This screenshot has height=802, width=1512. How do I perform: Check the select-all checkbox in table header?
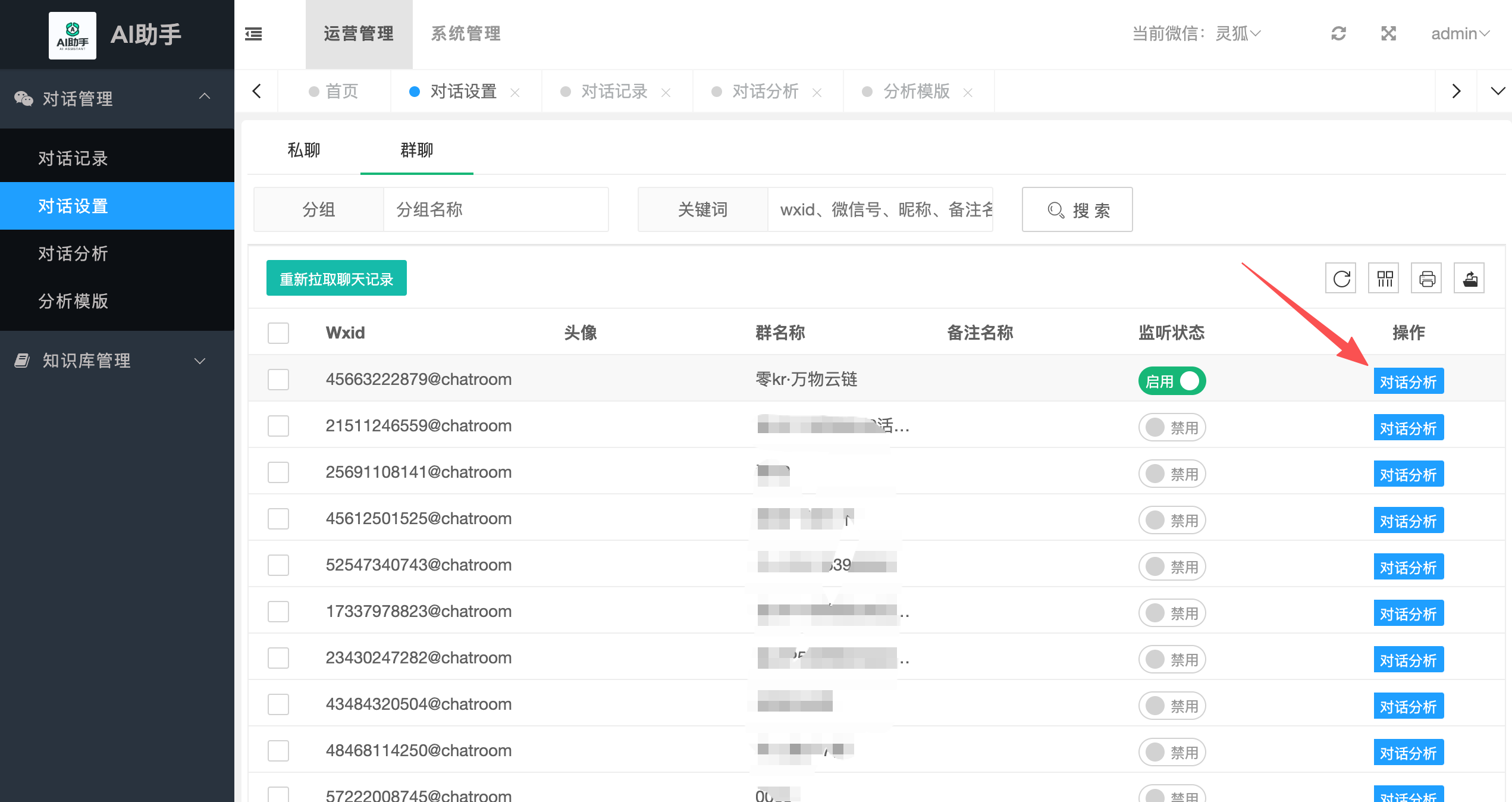pos(278,333)
